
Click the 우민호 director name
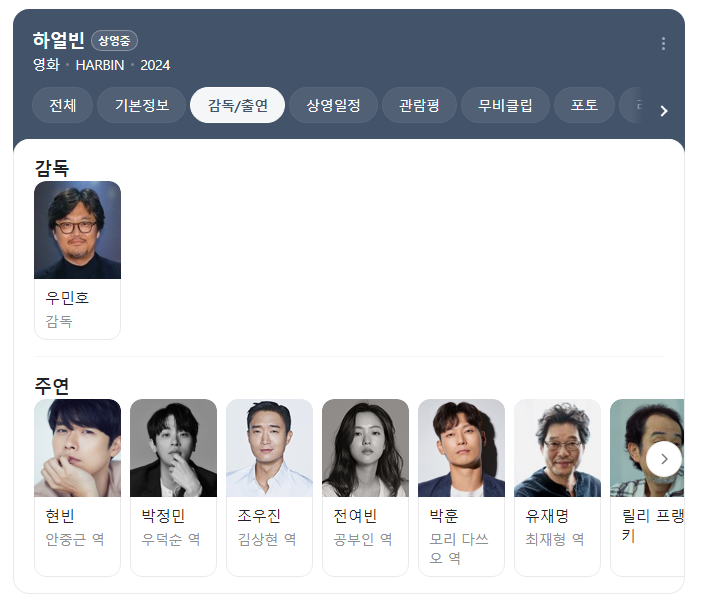pos(67,298)
